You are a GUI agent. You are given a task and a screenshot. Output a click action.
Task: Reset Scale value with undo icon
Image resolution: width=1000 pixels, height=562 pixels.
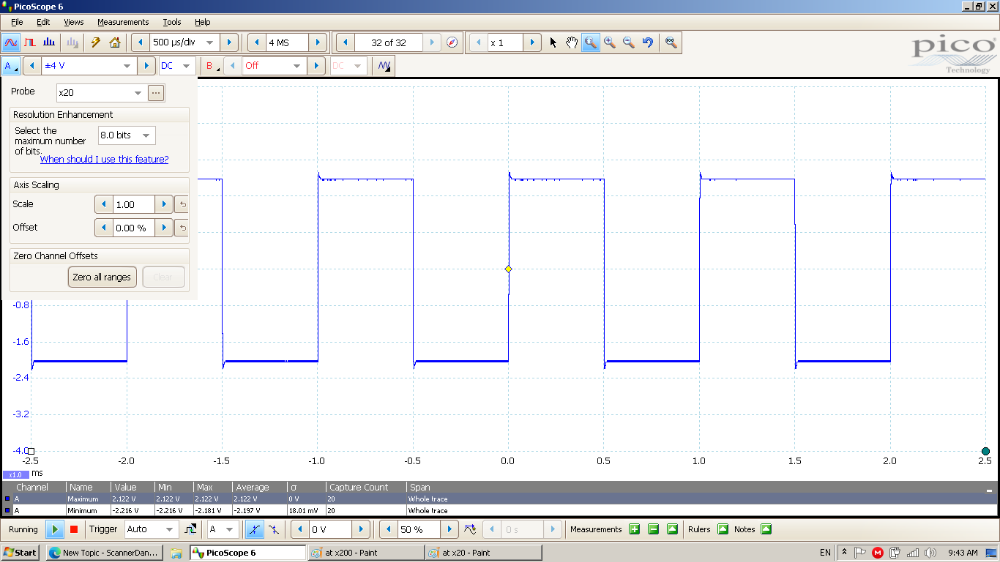[182, 204]
